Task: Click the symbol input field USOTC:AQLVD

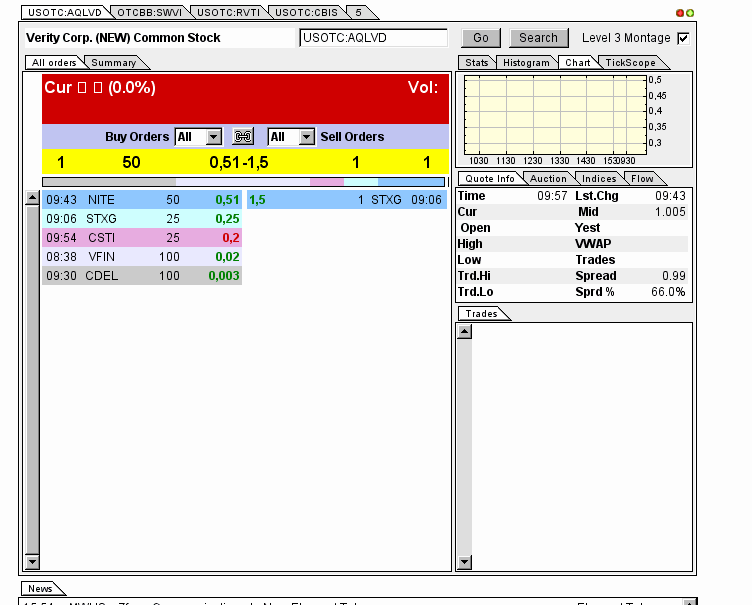Action: [x=373, y=38]
